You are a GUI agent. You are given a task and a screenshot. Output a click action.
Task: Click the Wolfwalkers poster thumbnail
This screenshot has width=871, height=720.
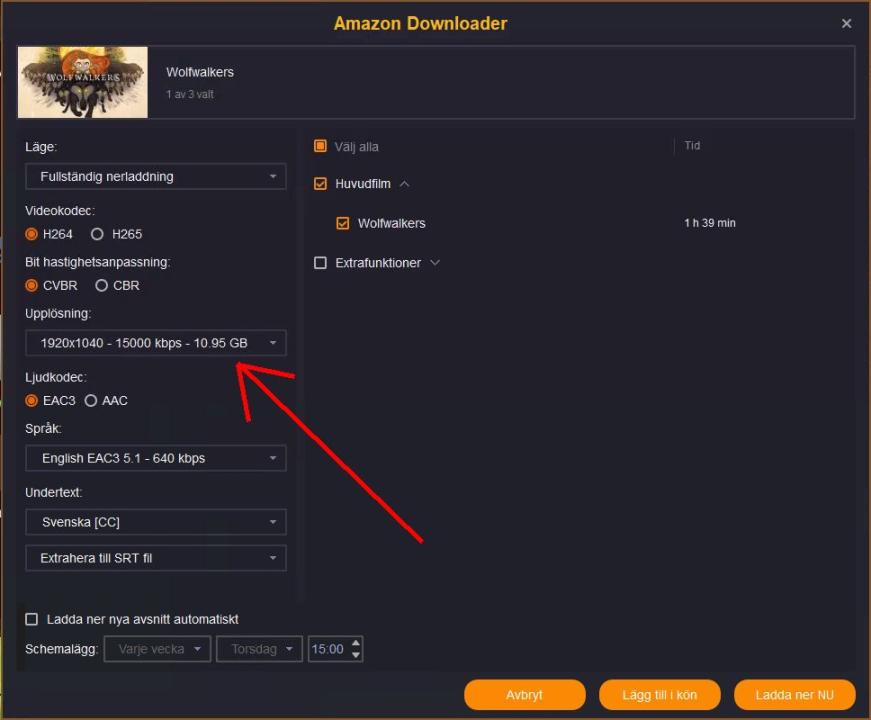(83, 82)
